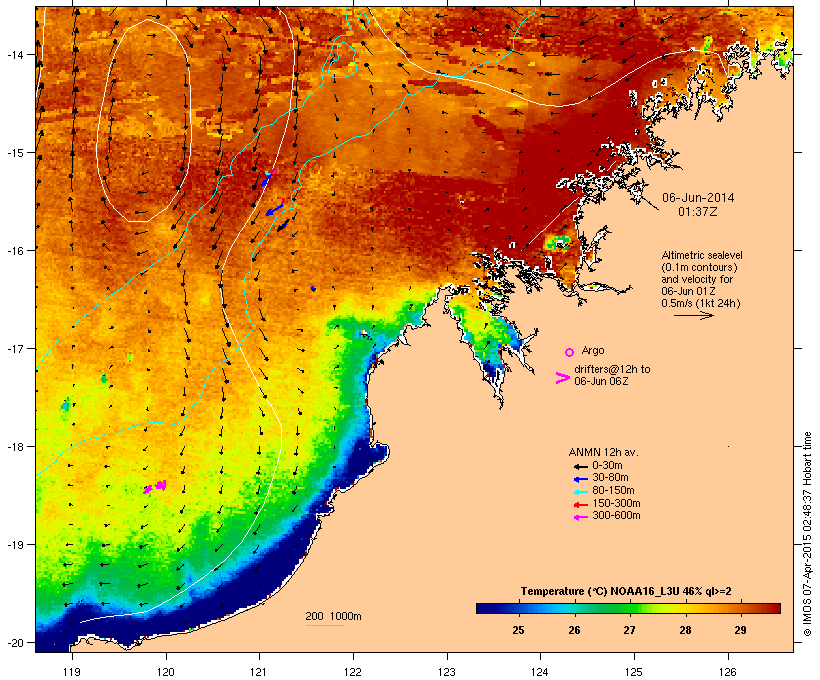Click the '30-80m' depth label
The image size is (820, 680).
click(x=610, y=478)
